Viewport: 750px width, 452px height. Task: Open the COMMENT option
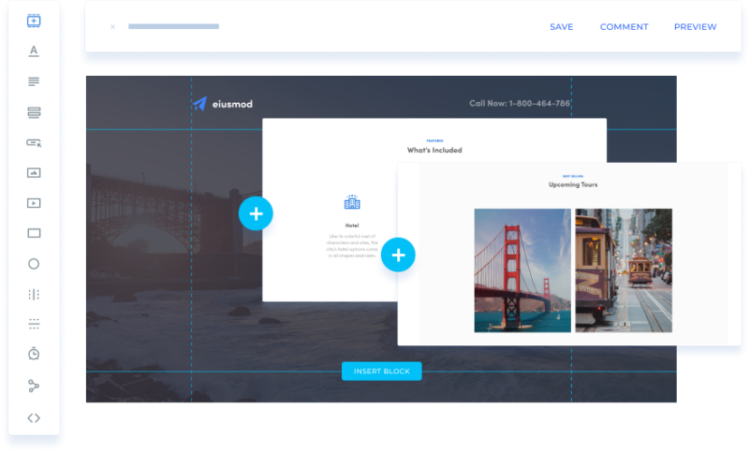tap(624, 27)
